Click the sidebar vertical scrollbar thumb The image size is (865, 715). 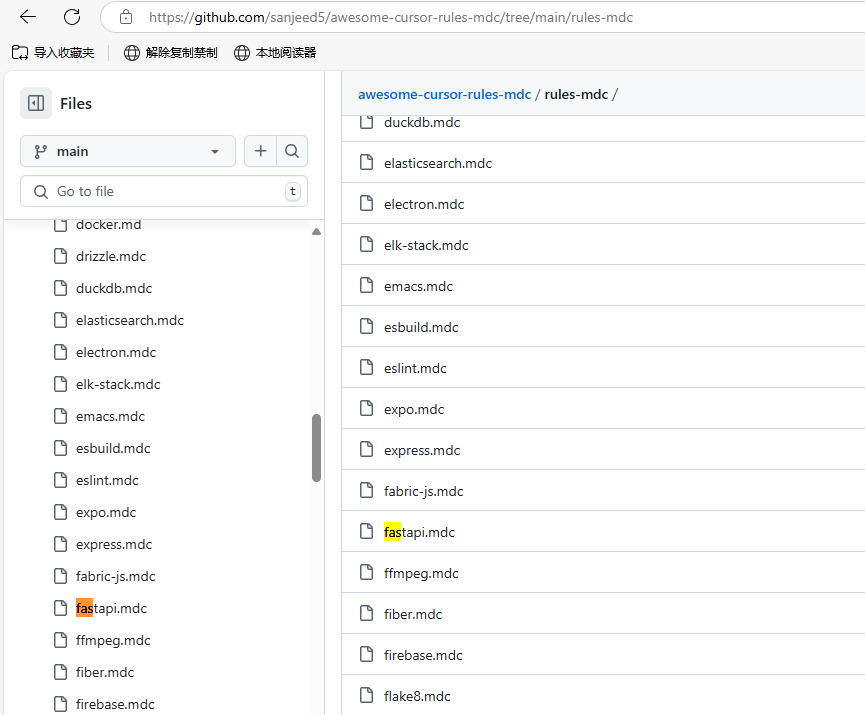coord(316,448)
